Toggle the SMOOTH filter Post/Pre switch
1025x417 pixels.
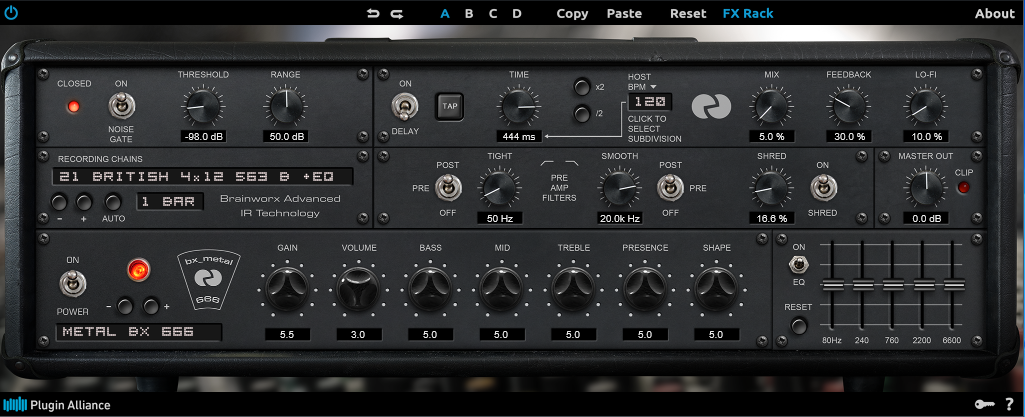[x=671, y=188]
